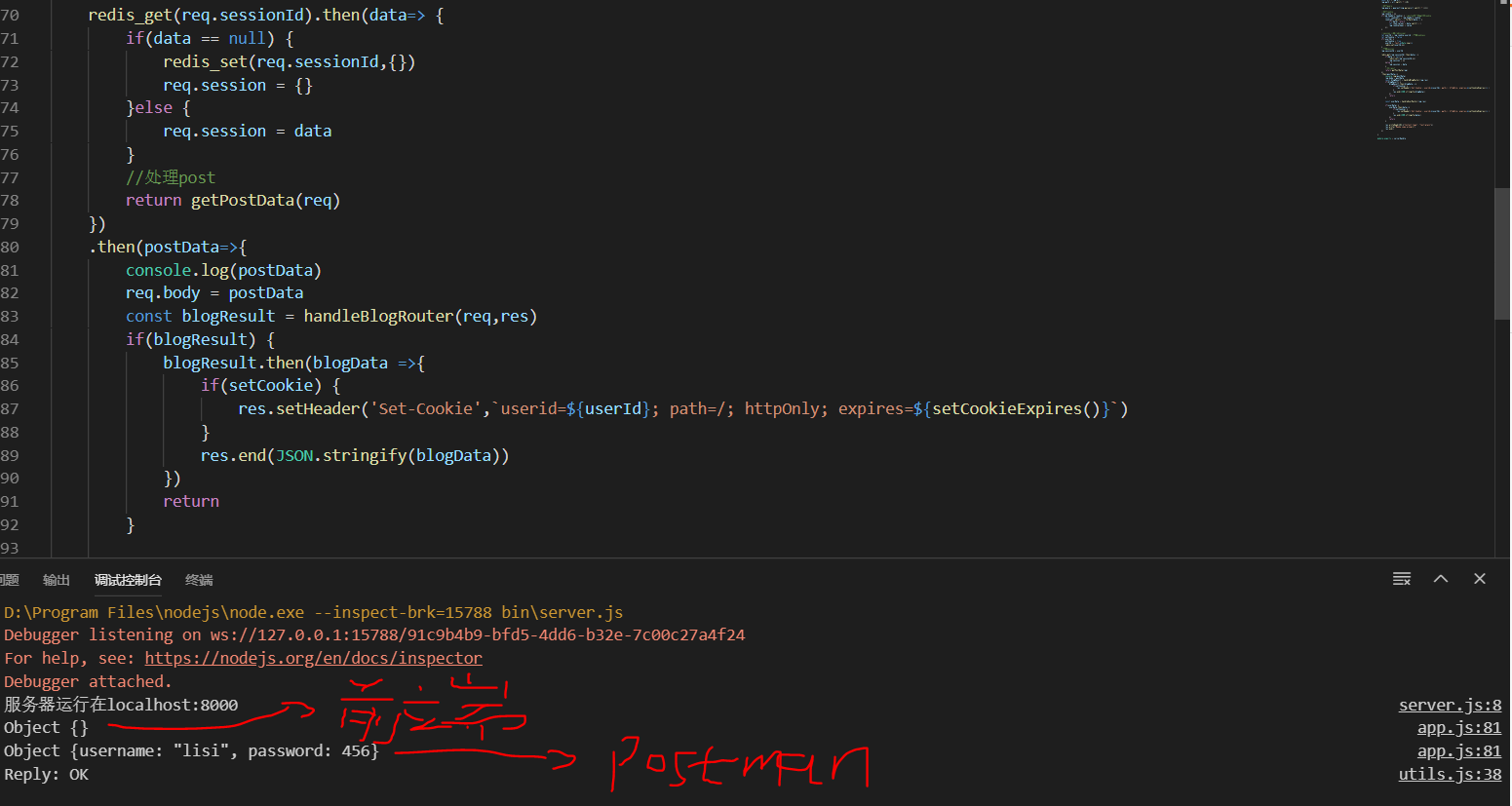
Task: Click the 'Reply: OK' console output
Action: 46,775
